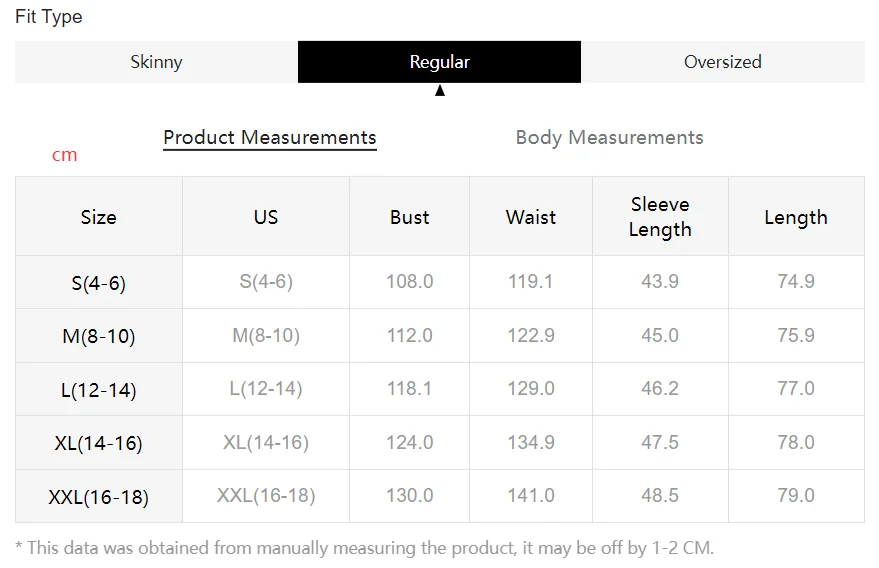
Task: Select the Skinny fit type
Action: tap(156, 62)
